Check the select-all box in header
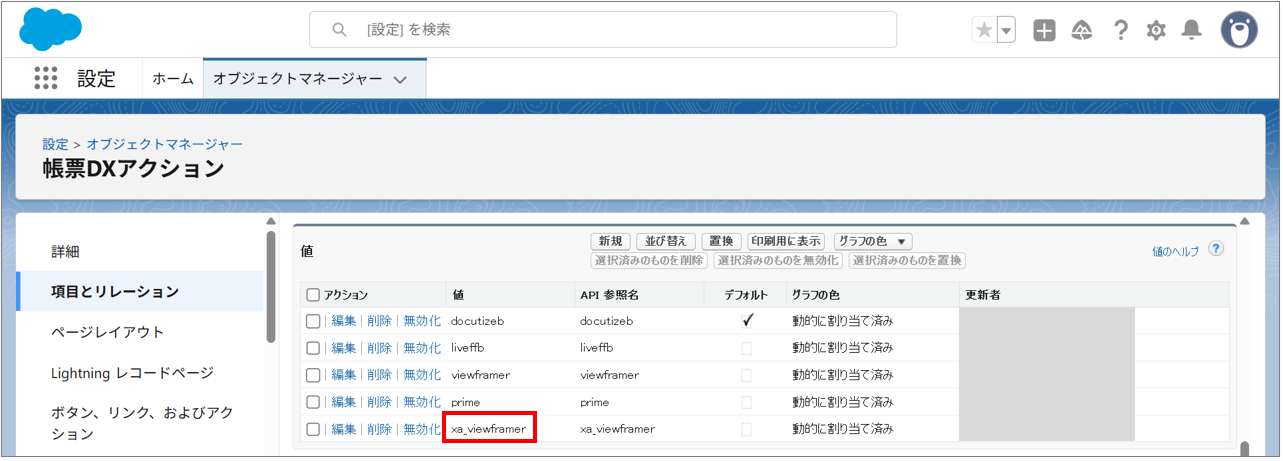 [313, 295]
